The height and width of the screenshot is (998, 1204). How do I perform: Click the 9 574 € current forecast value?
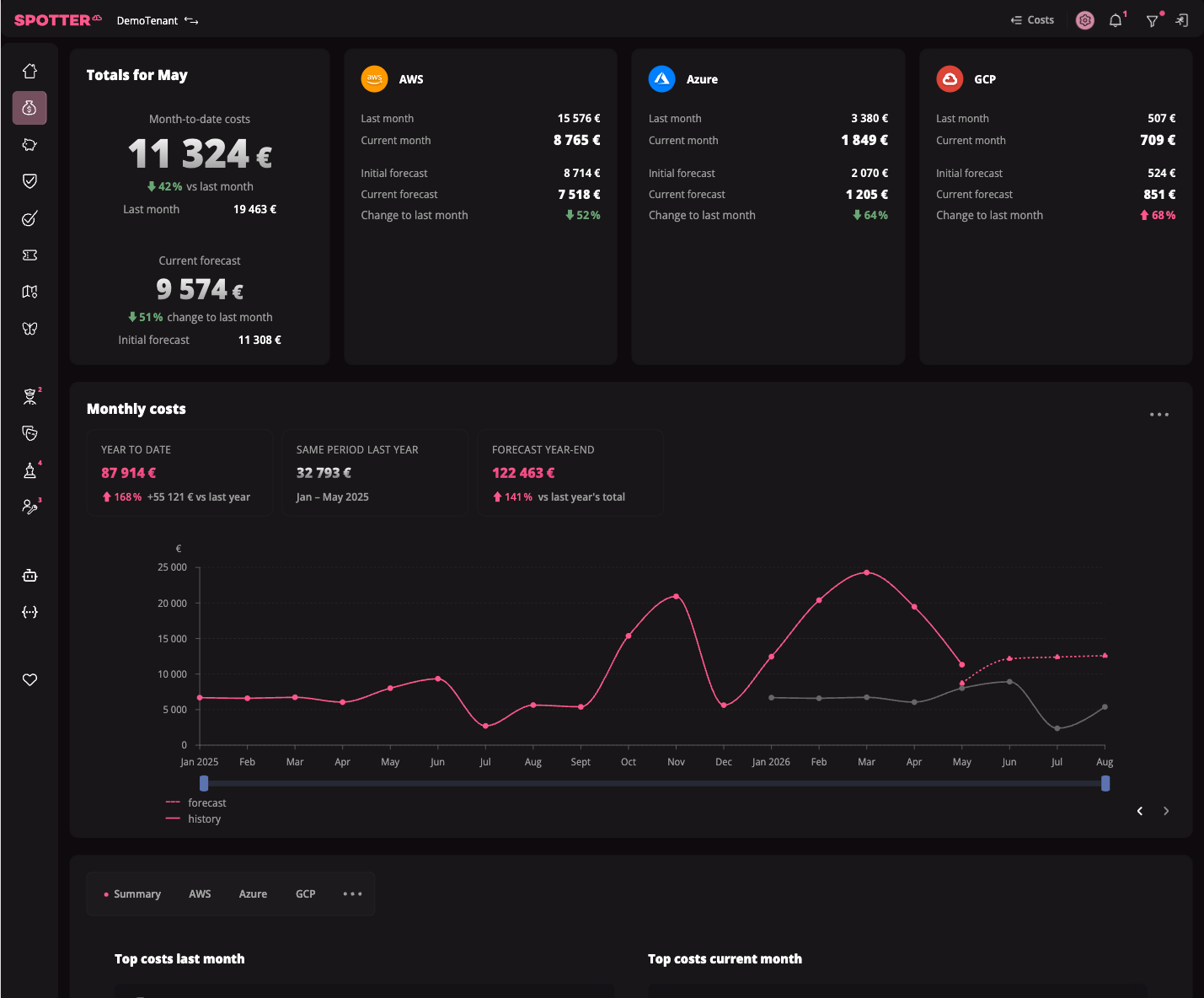point(200,289)
